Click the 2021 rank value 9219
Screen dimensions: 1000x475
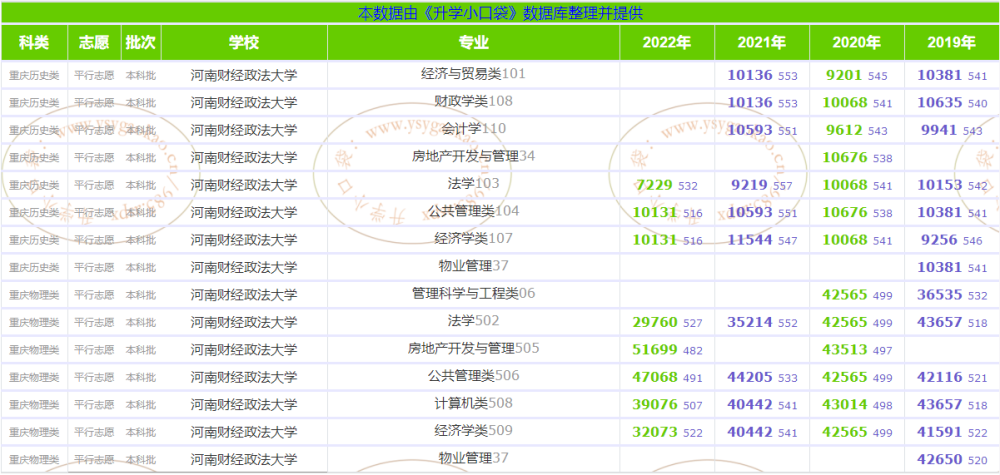749,185
